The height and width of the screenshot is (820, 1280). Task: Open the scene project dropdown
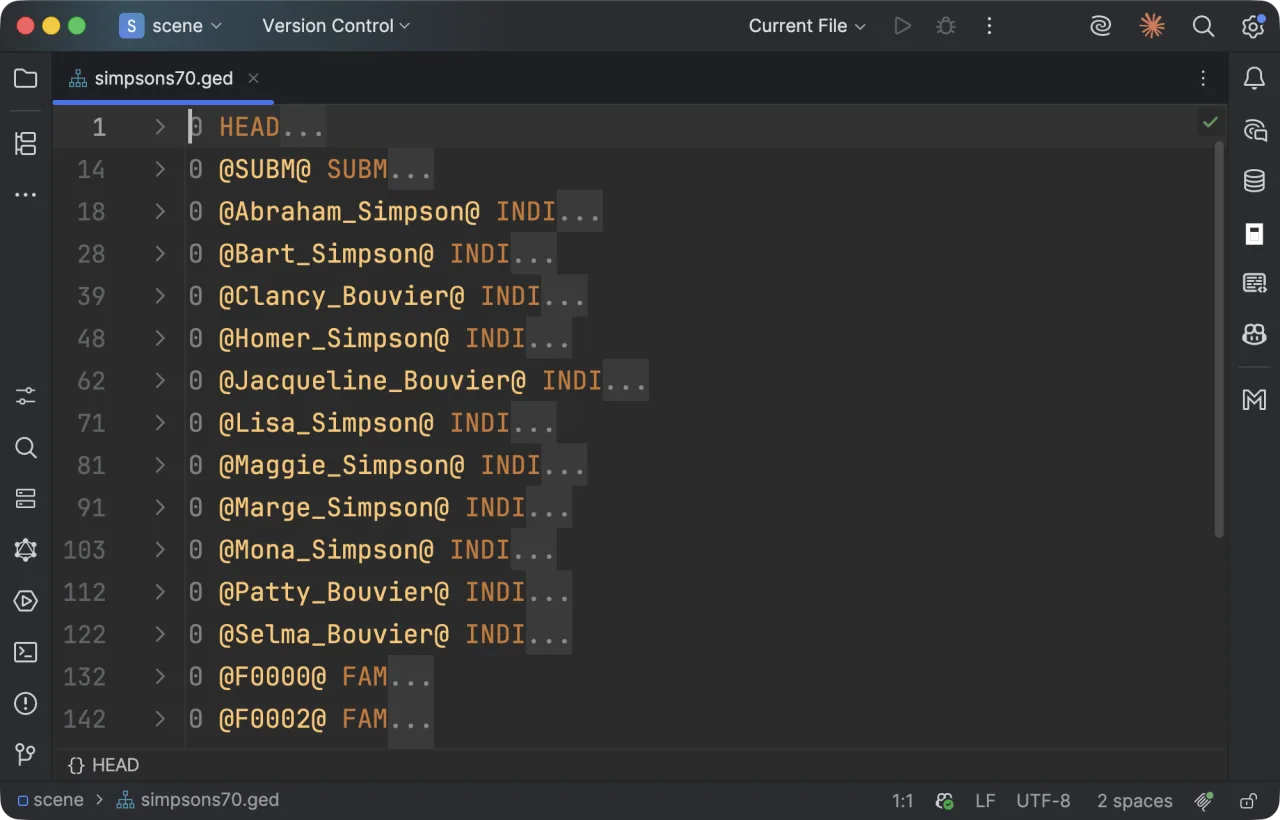pyautogui.click(x=171, y=26)
